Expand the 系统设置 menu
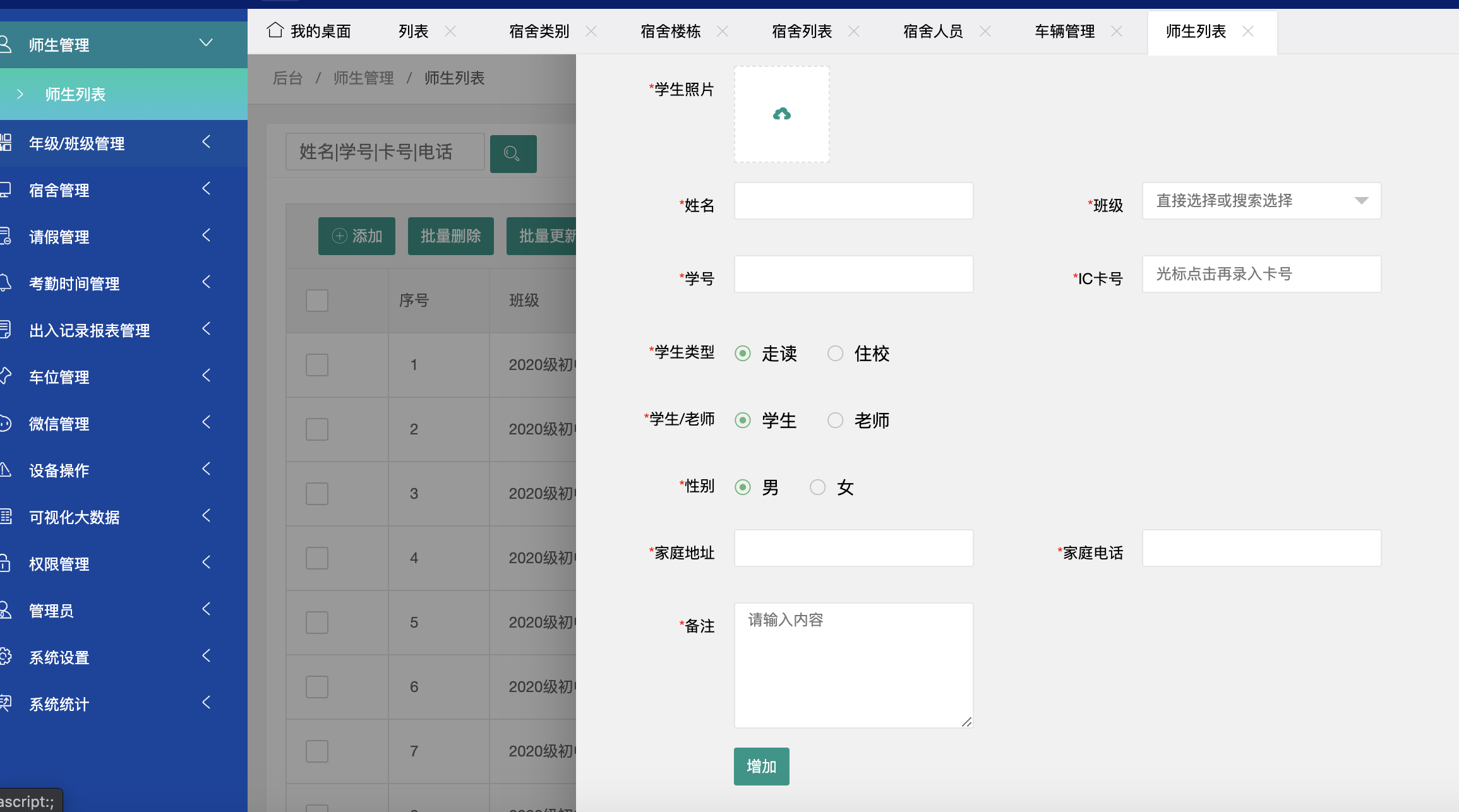Viewport: 1459px width, 812px height. click(x=206, y=656)
